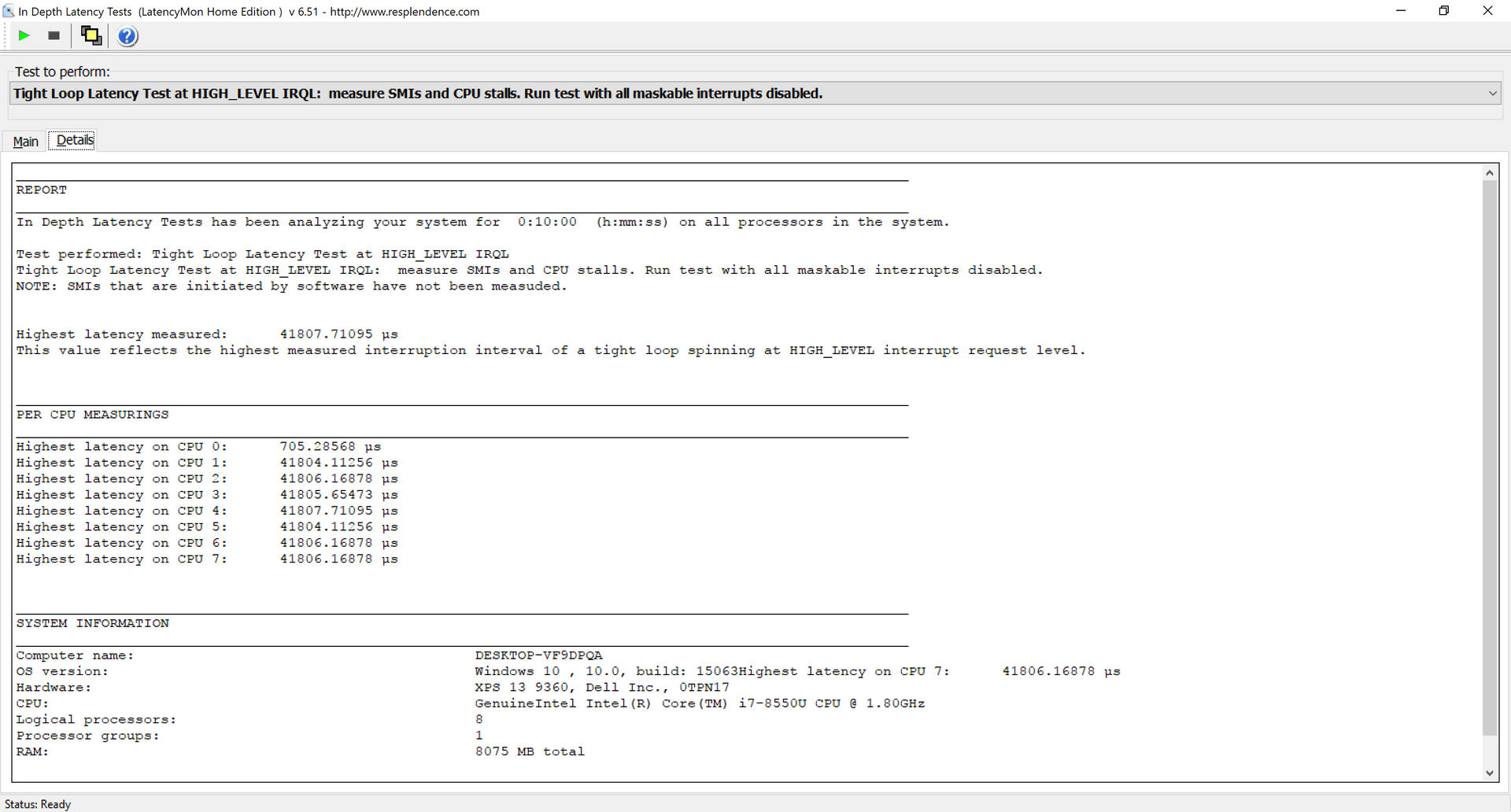Click the Test to perform label

click(62, 72)
